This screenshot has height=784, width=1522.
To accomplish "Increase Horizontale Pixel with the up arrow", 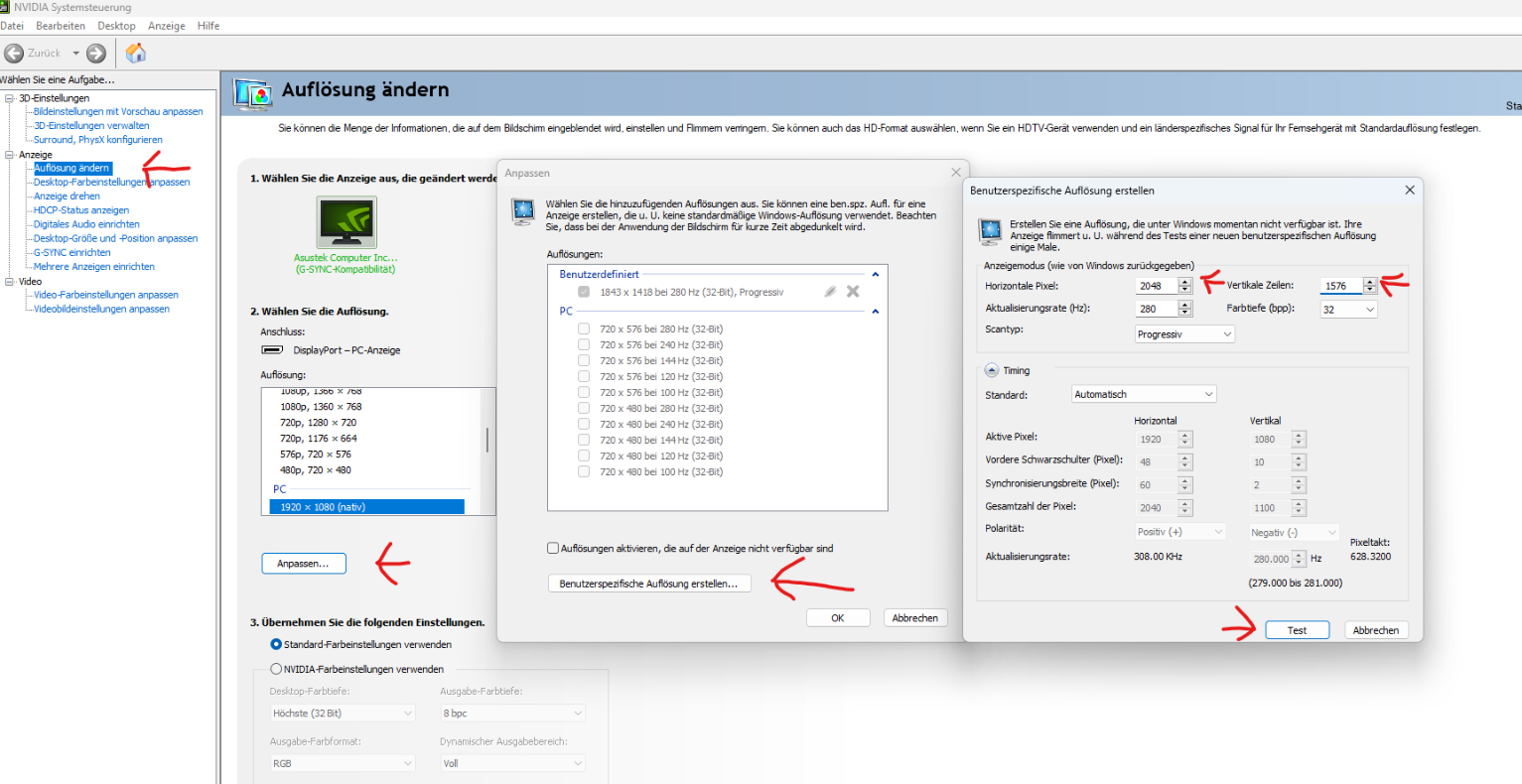I will point(1184,282).
